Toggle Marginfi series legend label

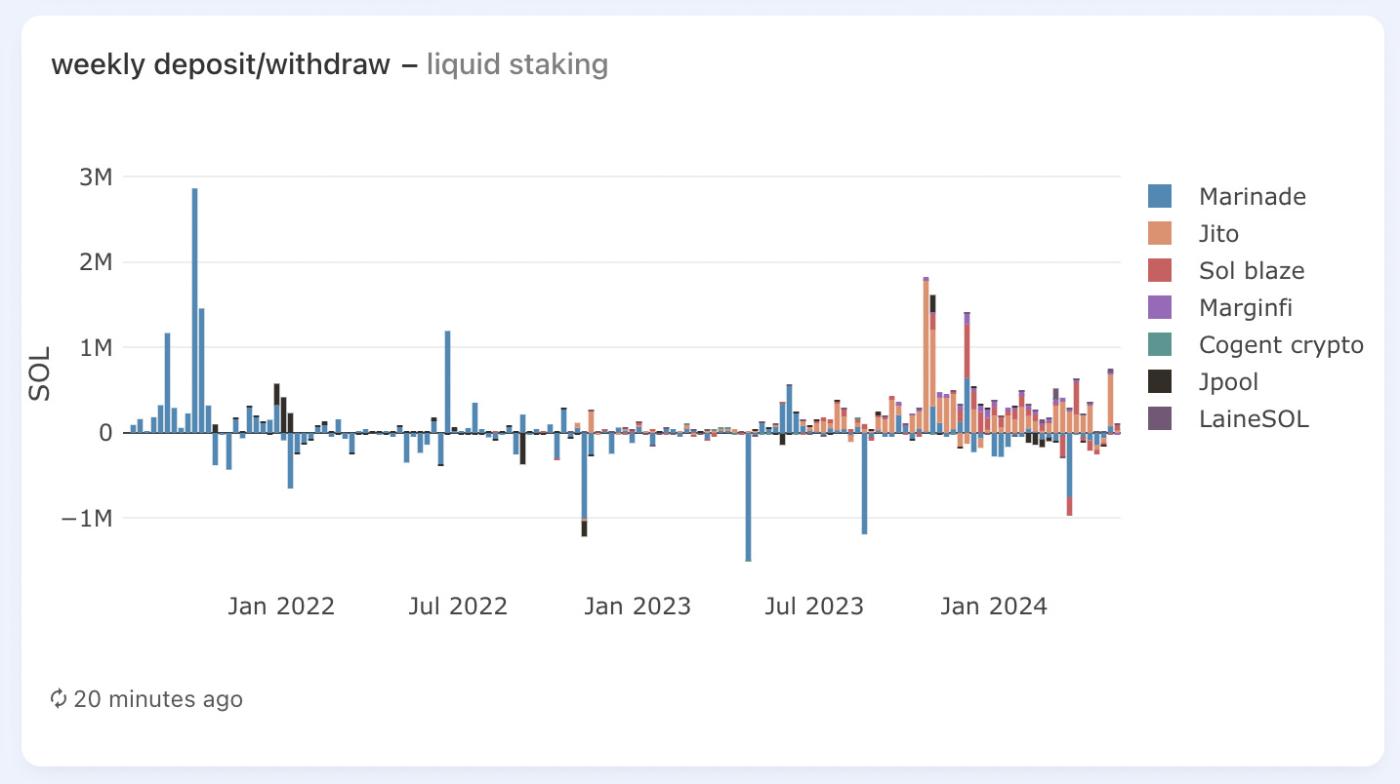click(1245, 307)
